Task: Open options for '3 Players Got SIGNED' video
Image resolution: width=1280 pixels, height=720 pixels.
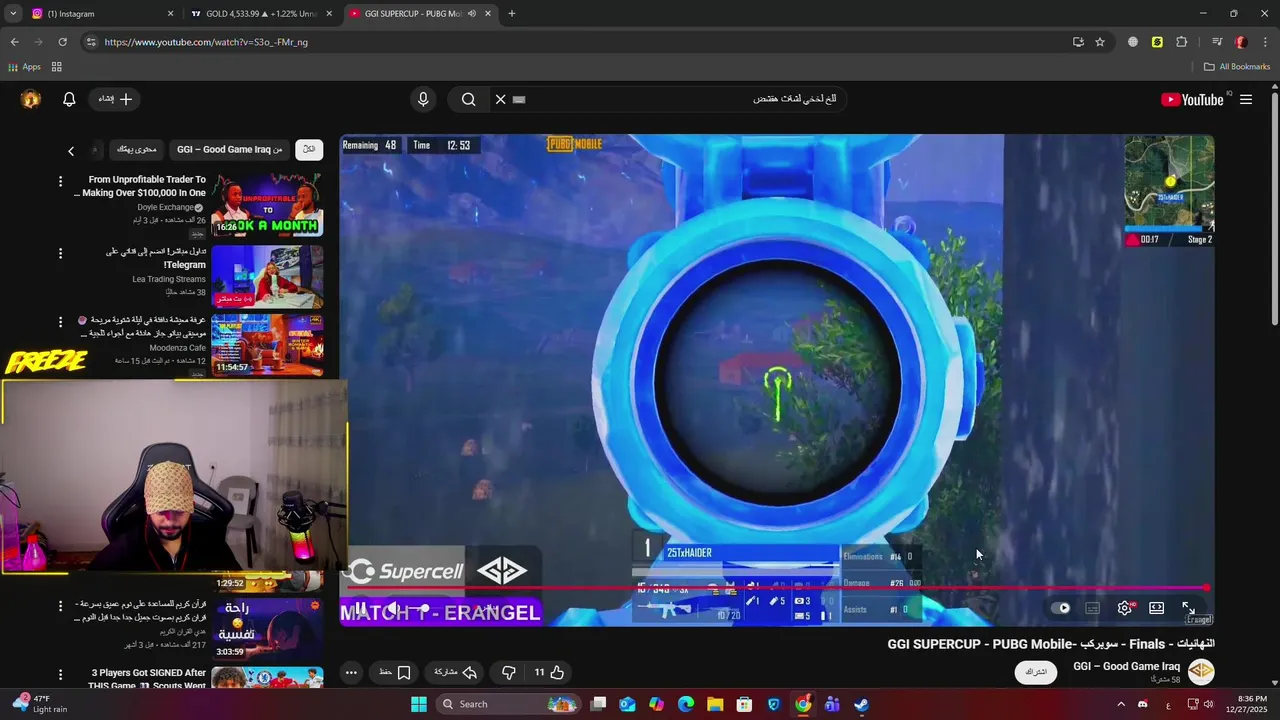Action: pos(60,674)
